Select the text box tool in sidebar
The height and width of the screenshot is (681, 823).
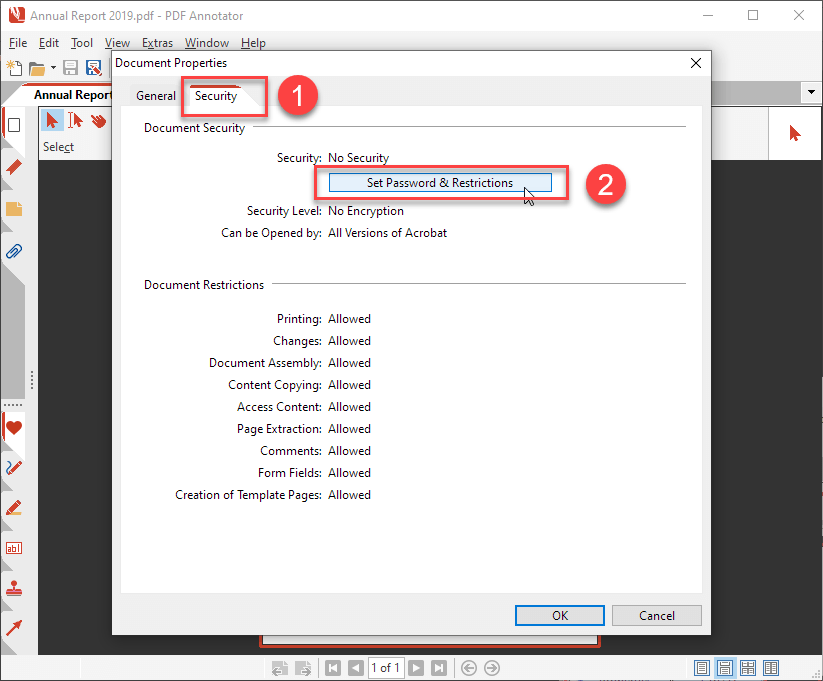pyautogui.click(x=13, y=547)
